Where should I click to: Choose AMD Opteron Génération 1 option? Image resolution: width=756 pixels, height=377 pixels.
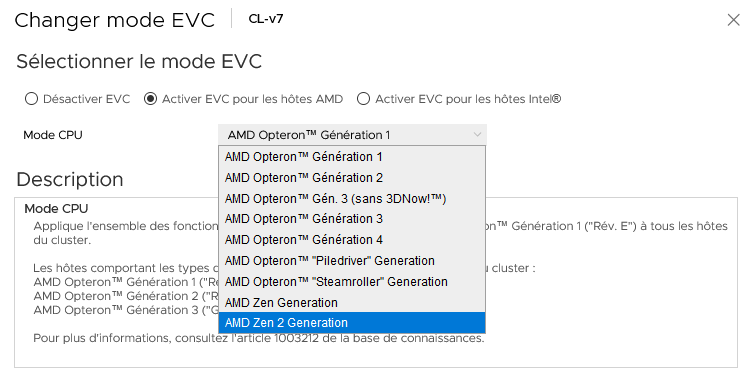352,157
